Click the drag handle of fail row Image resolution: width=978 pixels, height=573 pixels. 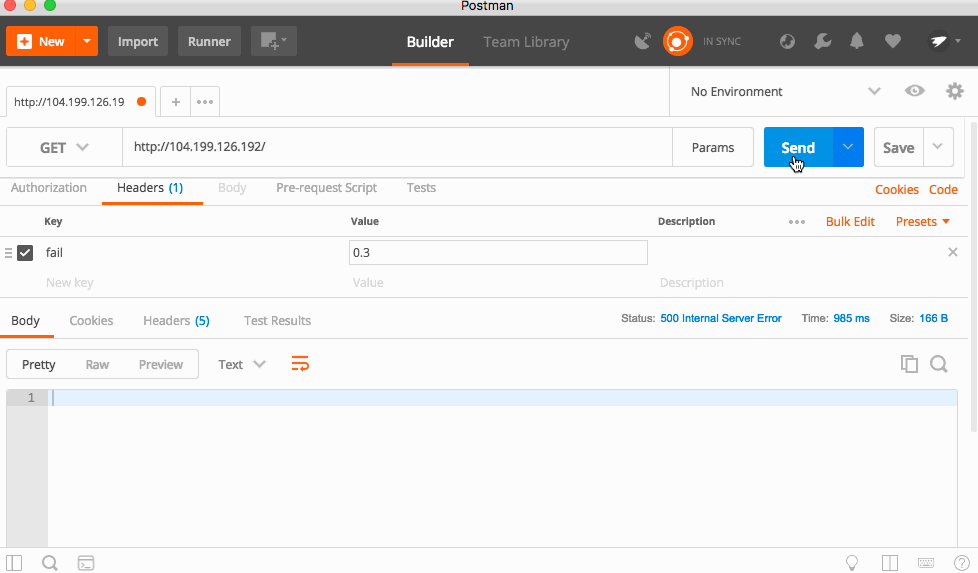click(8, 253)
